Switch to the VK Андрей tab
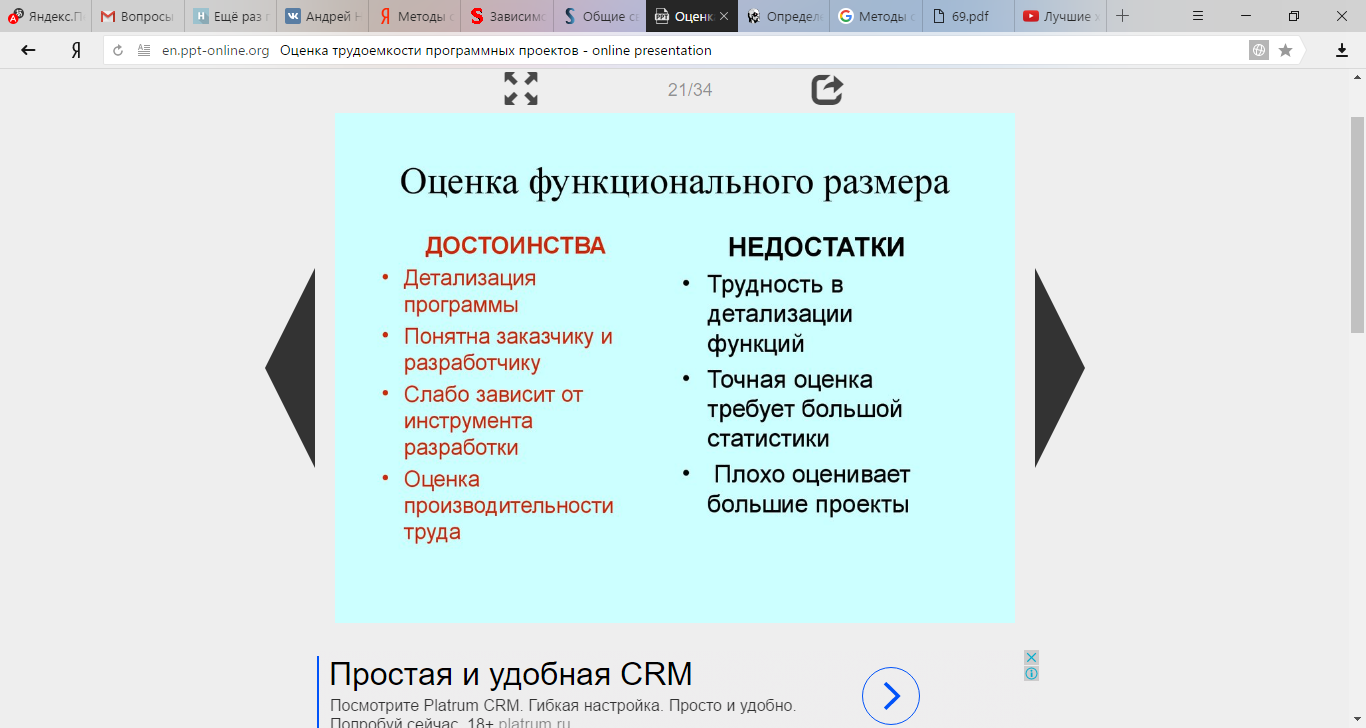 point(323,16)
